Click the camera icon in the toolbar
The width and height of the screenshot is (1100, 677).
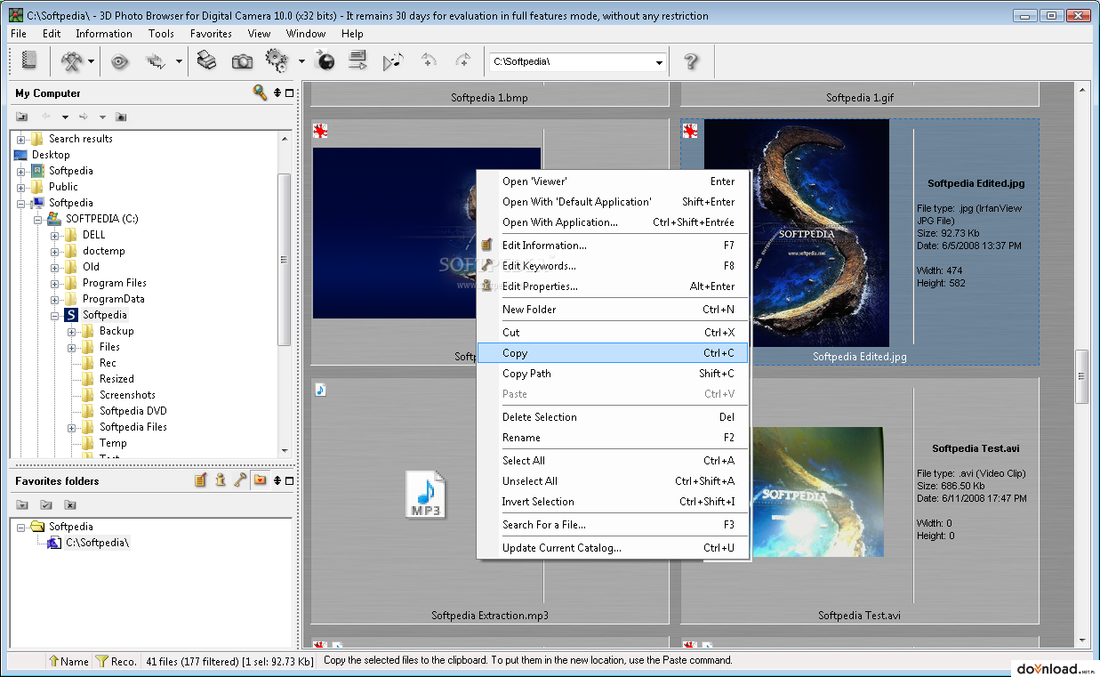pyautogui.click(x=242, y=62)
